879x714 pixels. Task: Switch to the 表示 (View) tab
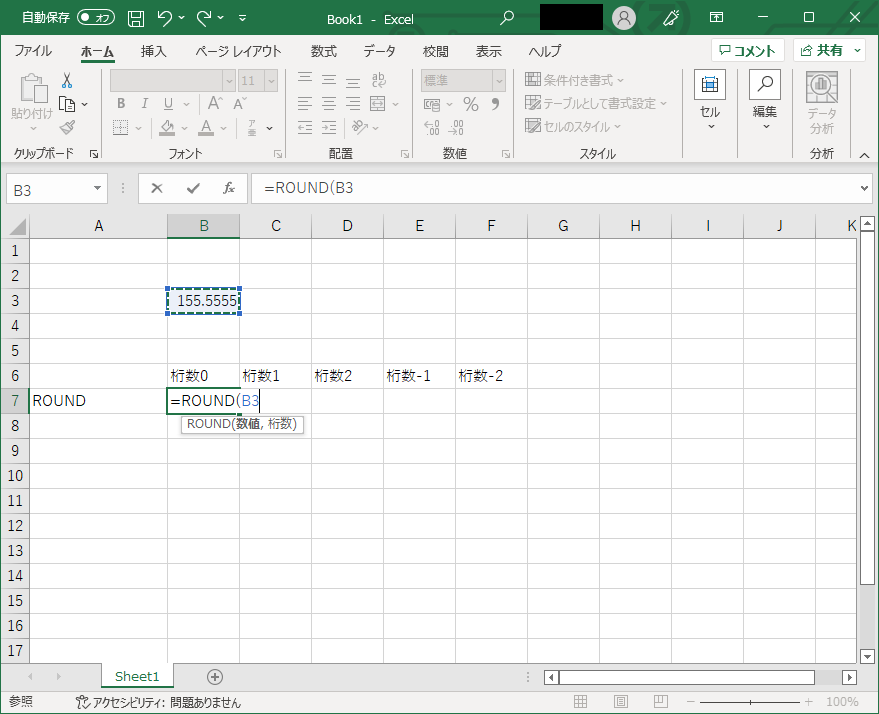[488, 51]
